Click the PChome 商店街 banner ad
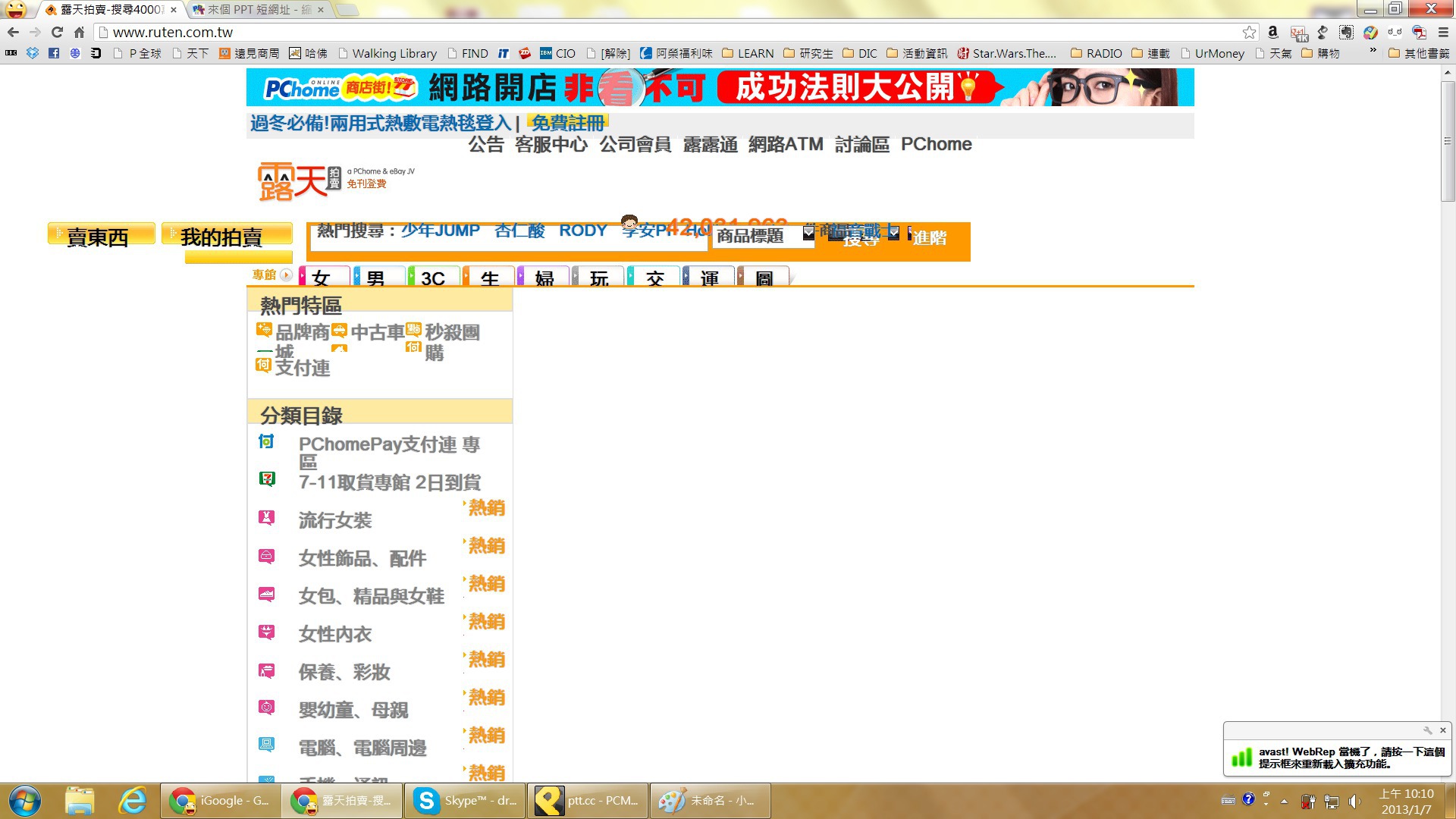This screenshot has height=819, width=1456. [x=720, y=87]
